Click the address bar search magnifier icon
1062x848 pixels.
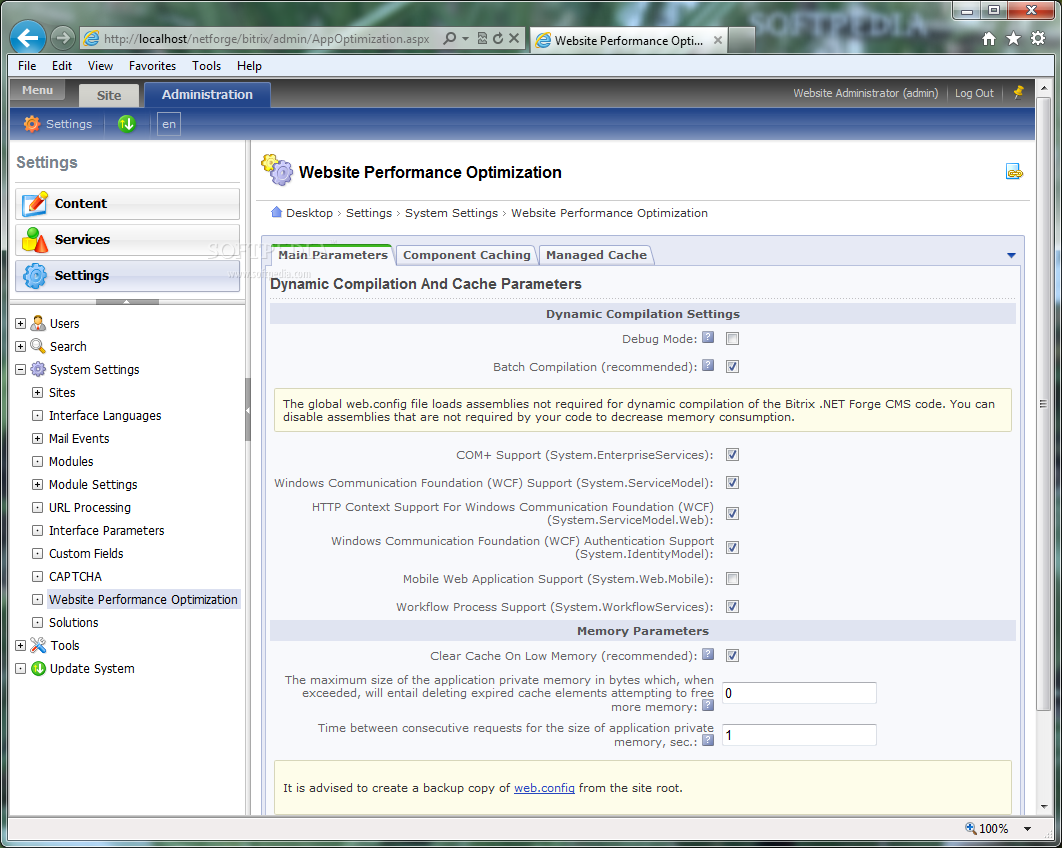click(x=450, y=39)
